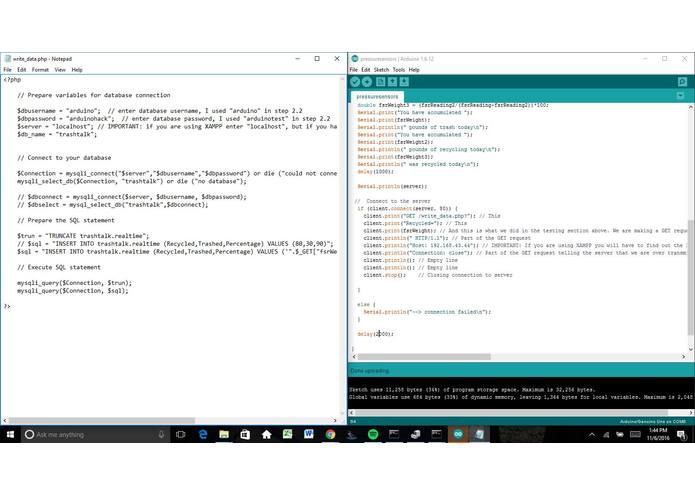Image resolution: width=695 pixels, height=494 pixels.
Task: Click the Arduino editor scroll down arrow
Action: point(691,349)
